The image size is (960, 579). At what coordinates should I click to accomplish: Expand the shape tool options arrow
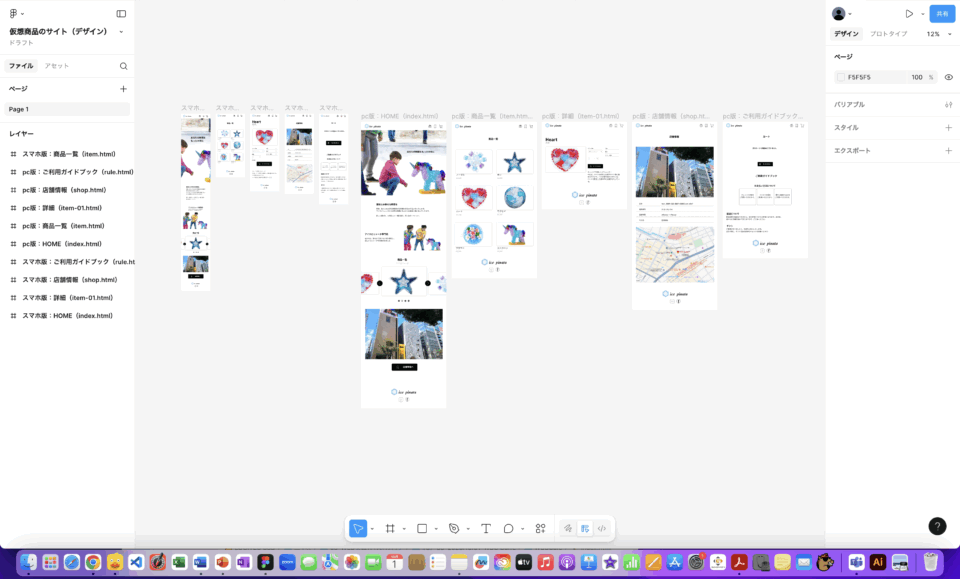(436, 529)
